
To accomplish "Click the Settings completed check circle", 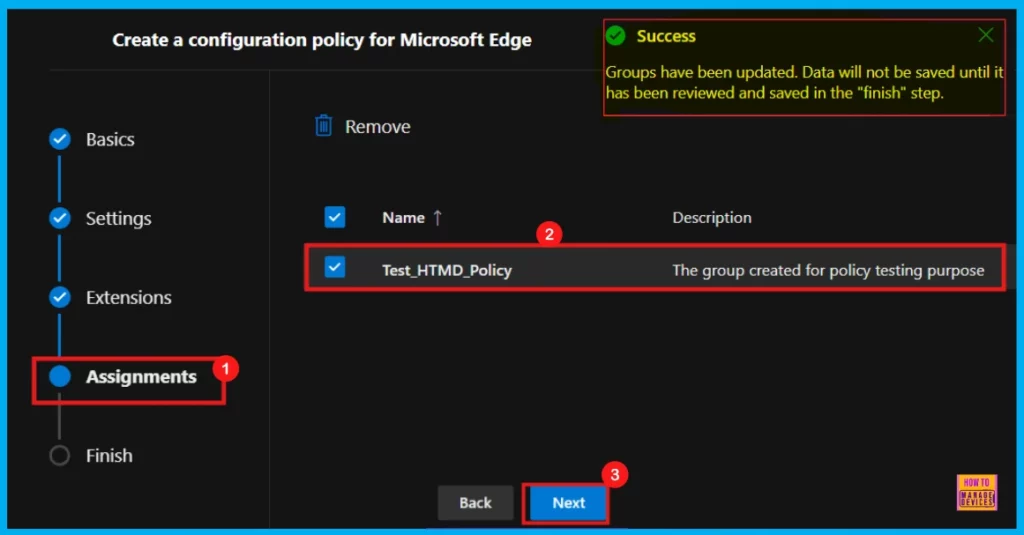I will click(59, 218).
